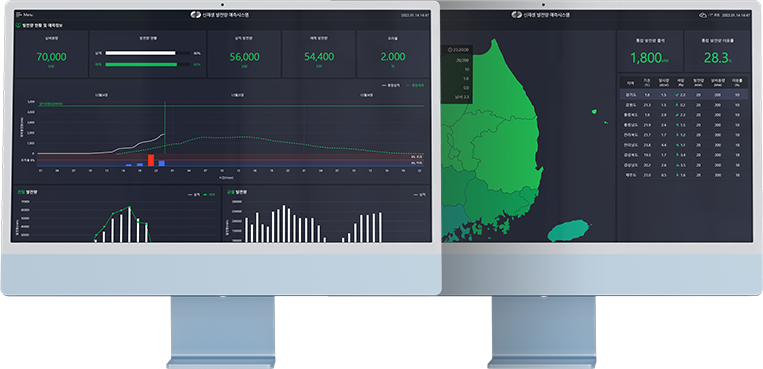
Task: Click Jeju island on the map
Action: [569, 231]
